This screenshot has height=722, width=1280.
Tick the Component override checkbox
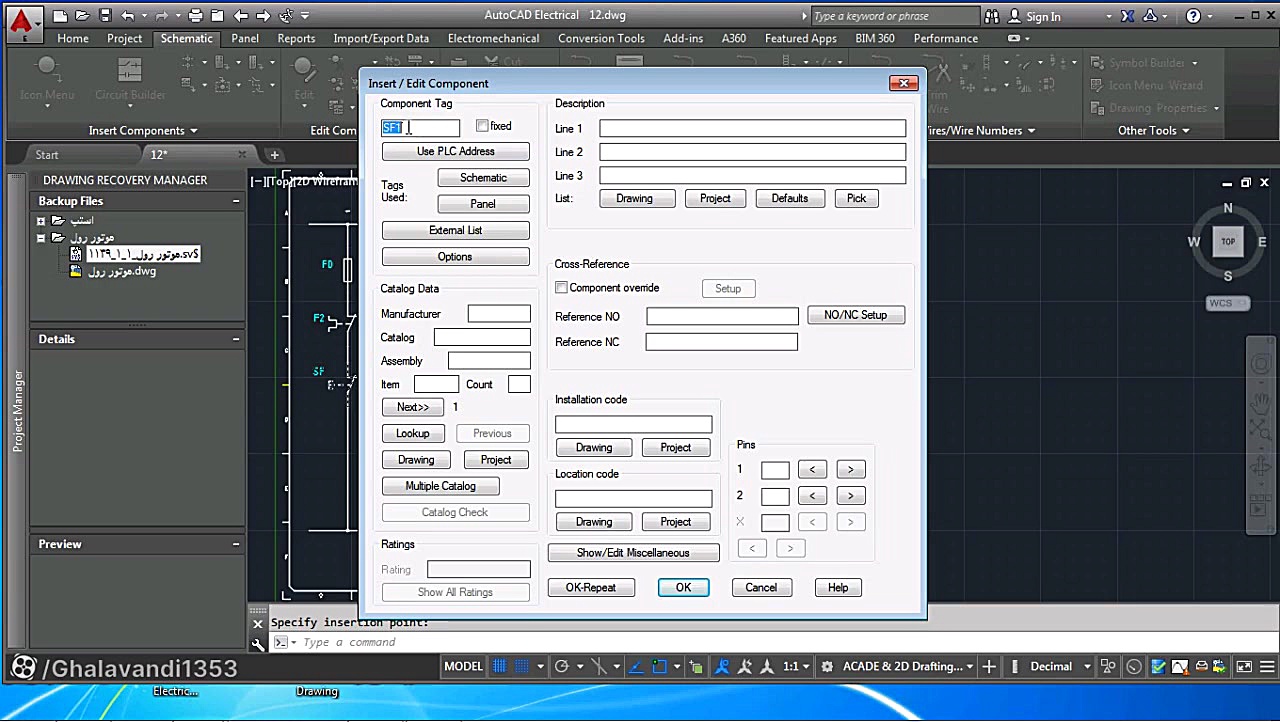(x=561, y=288)
